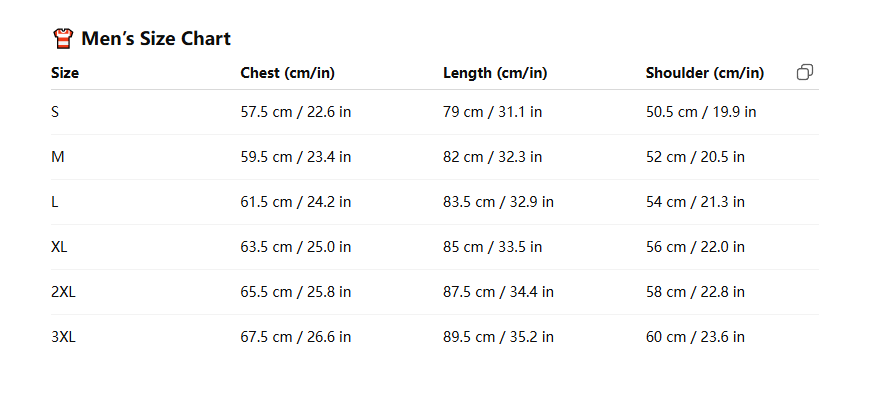Choose the 2XL size row label
The image size is (876, 401).
[63, 292]
